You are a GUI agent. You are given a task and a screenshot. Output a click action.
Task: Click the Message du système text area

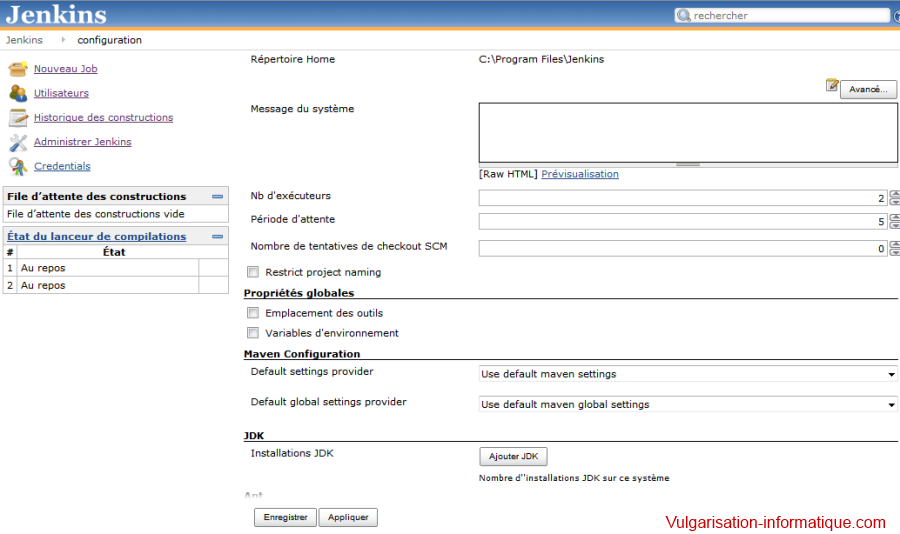point(688,133)
